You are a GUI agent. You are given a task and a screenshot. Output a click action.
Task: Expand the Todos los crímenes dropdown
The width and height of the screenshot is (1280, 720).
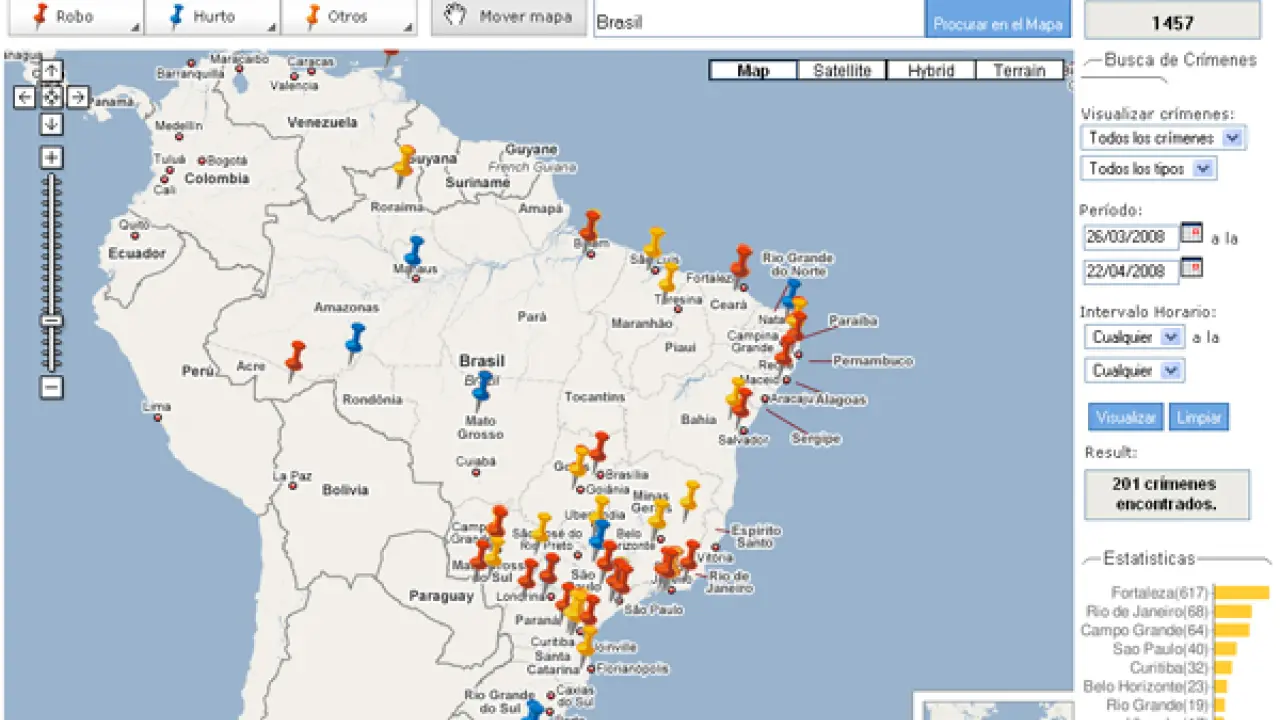click(1162, 138)
